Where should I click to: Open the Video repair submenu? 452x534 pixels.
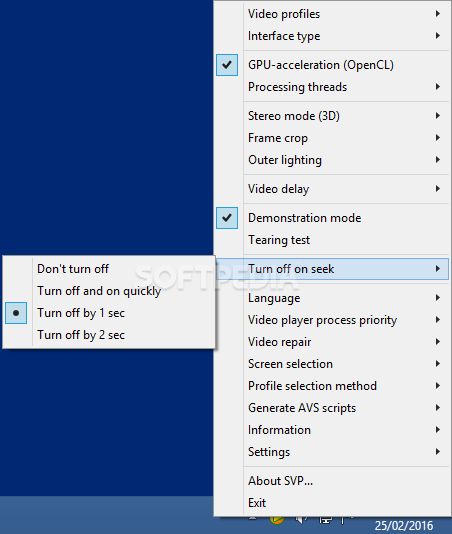332,342
